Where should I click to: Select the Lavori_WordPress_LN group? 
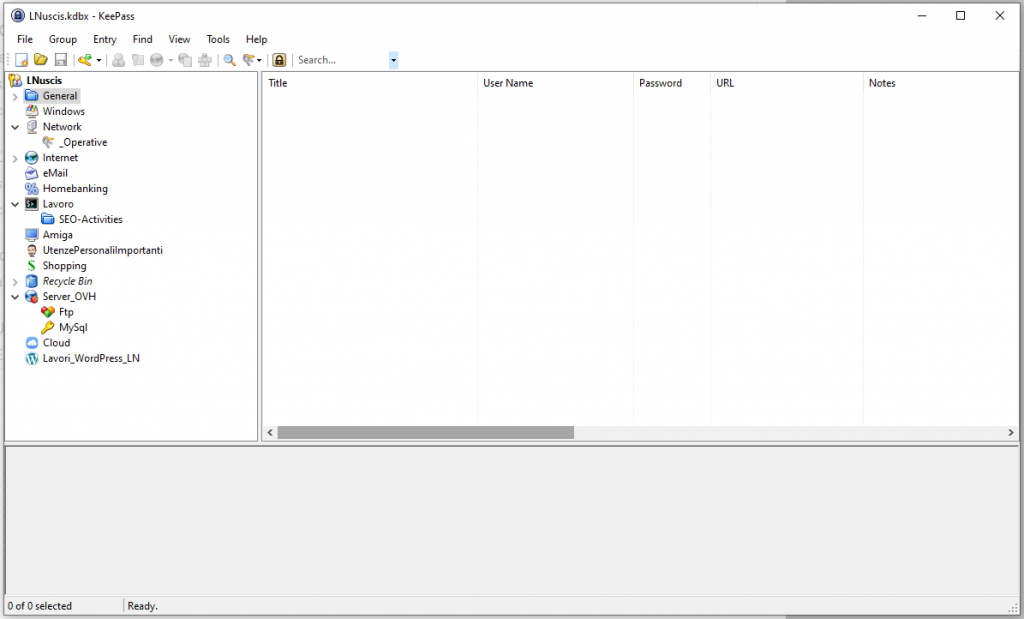pyautogui.click(x=91, y=358)
